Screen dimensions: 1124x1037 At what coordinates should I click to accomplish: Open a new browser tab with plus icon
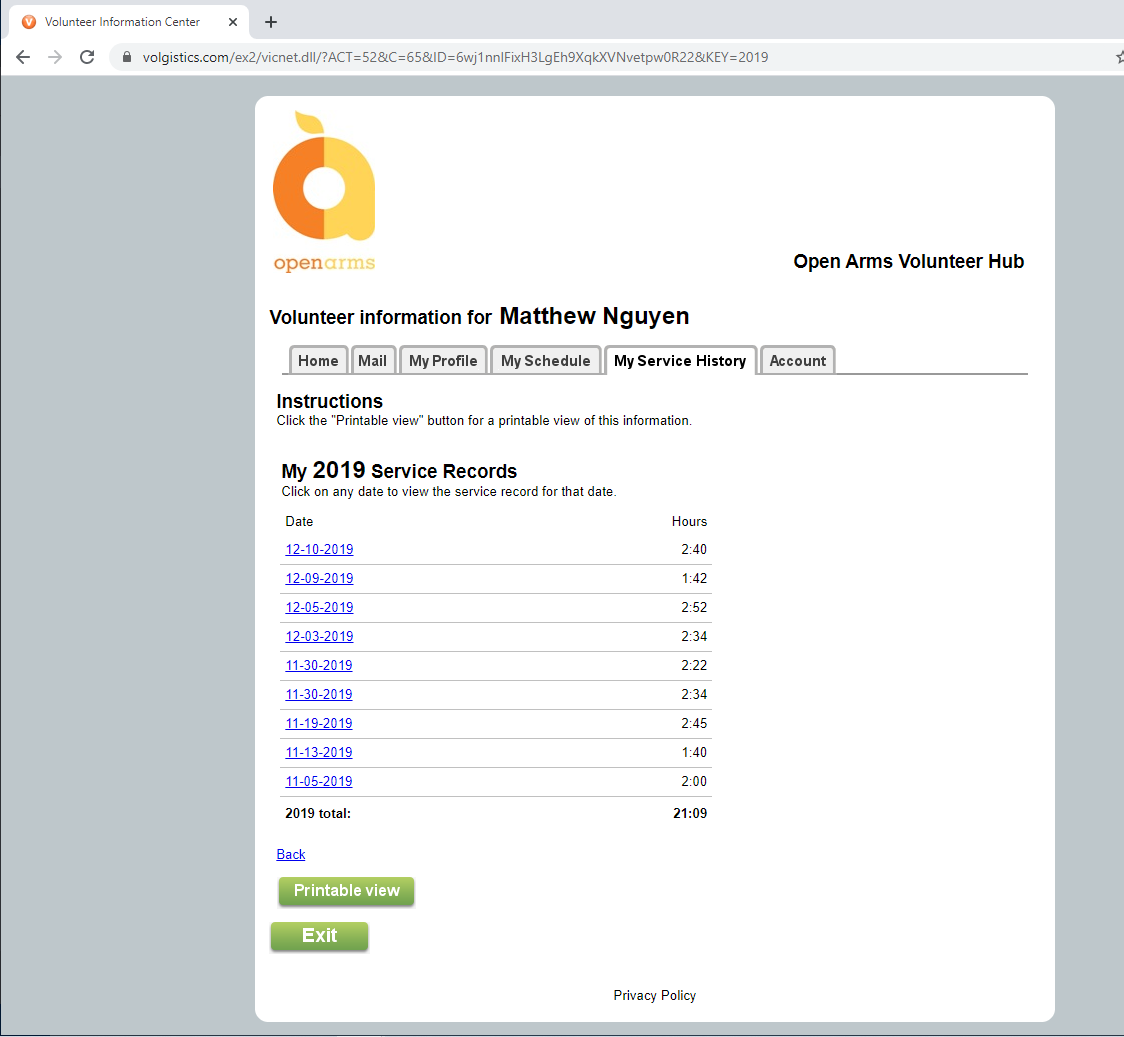270,22
